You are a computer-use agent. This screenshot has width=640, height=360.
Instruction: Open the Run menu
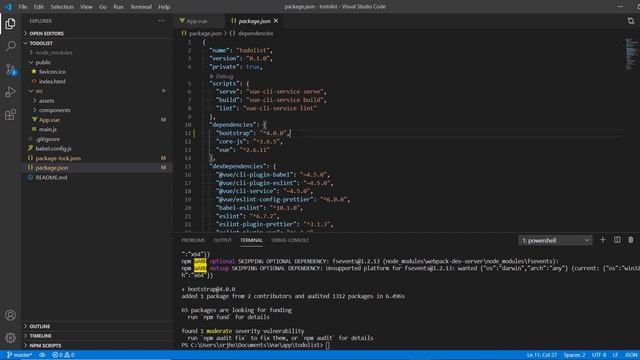[118, 7]
